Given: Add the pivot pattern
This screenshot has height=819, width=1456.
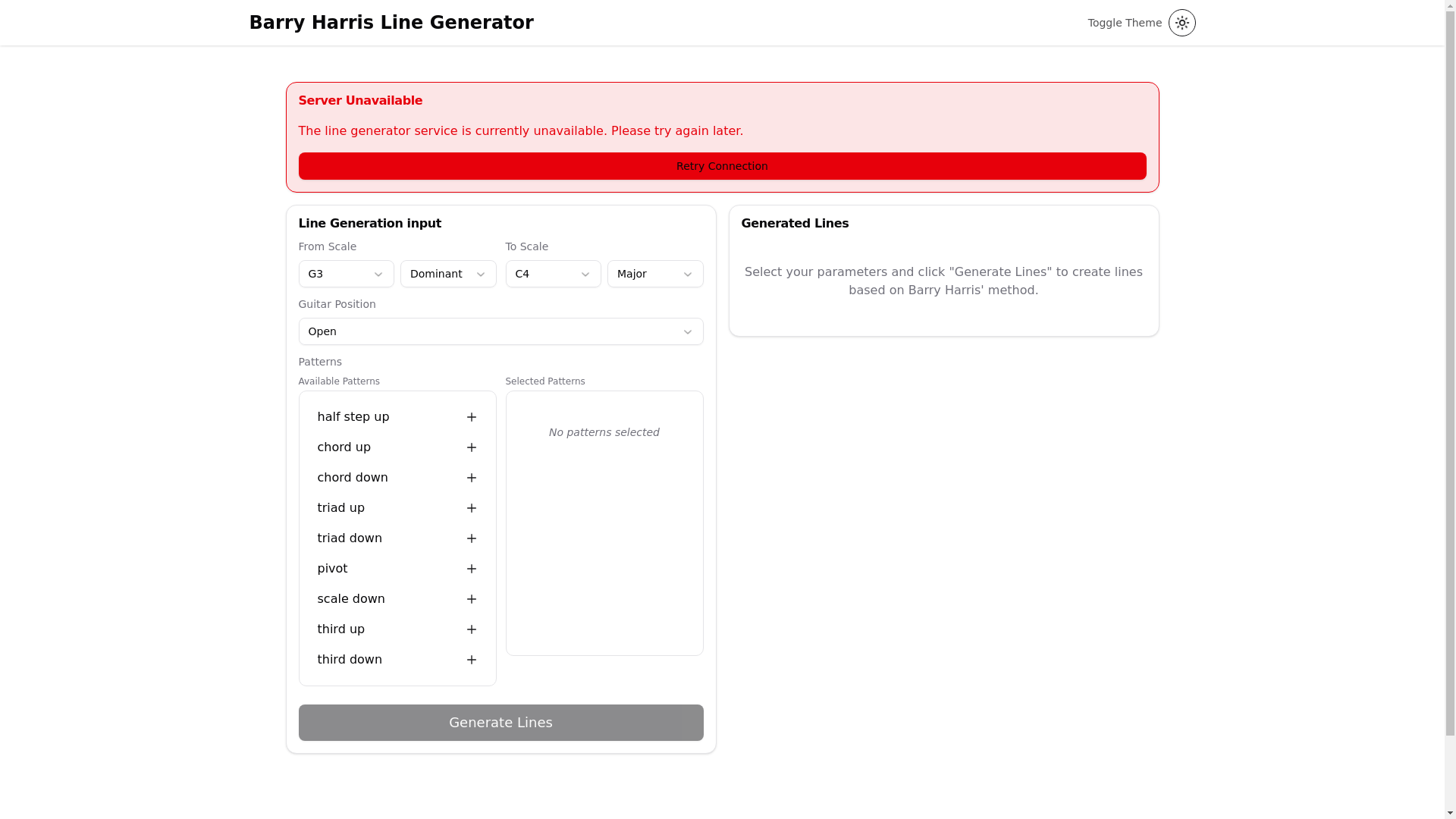Looking at the screenshot, I should pyautogui.click(x=471, y=569).
